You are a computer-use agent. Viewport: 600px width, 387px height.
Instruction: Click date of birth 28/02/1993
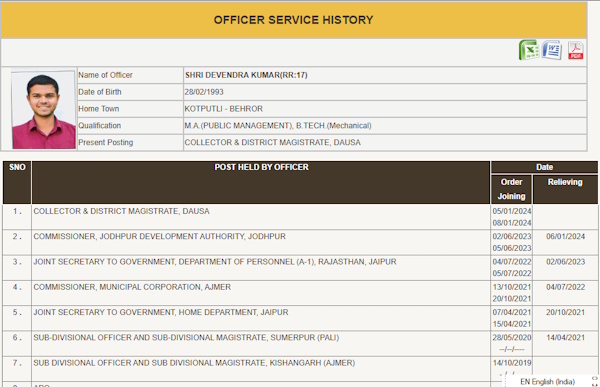(204, 92)
